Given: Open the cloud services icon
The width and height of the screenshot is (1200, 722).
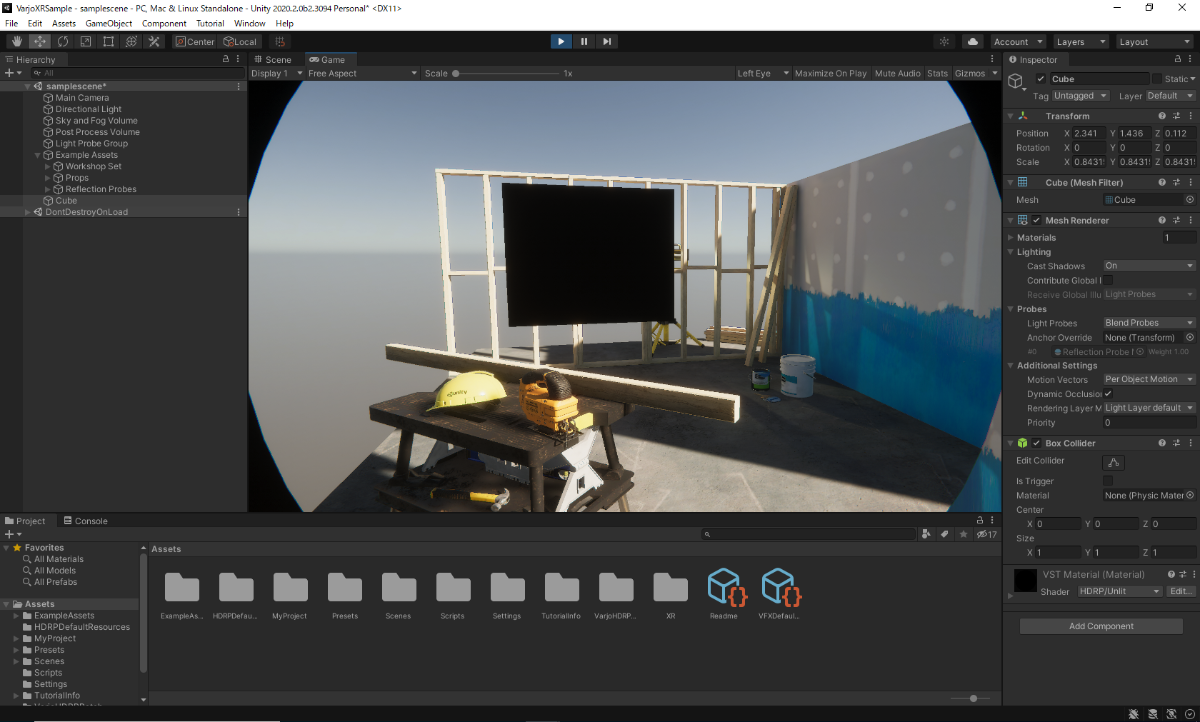Looking at the screenshot, I should click(973, 41).
